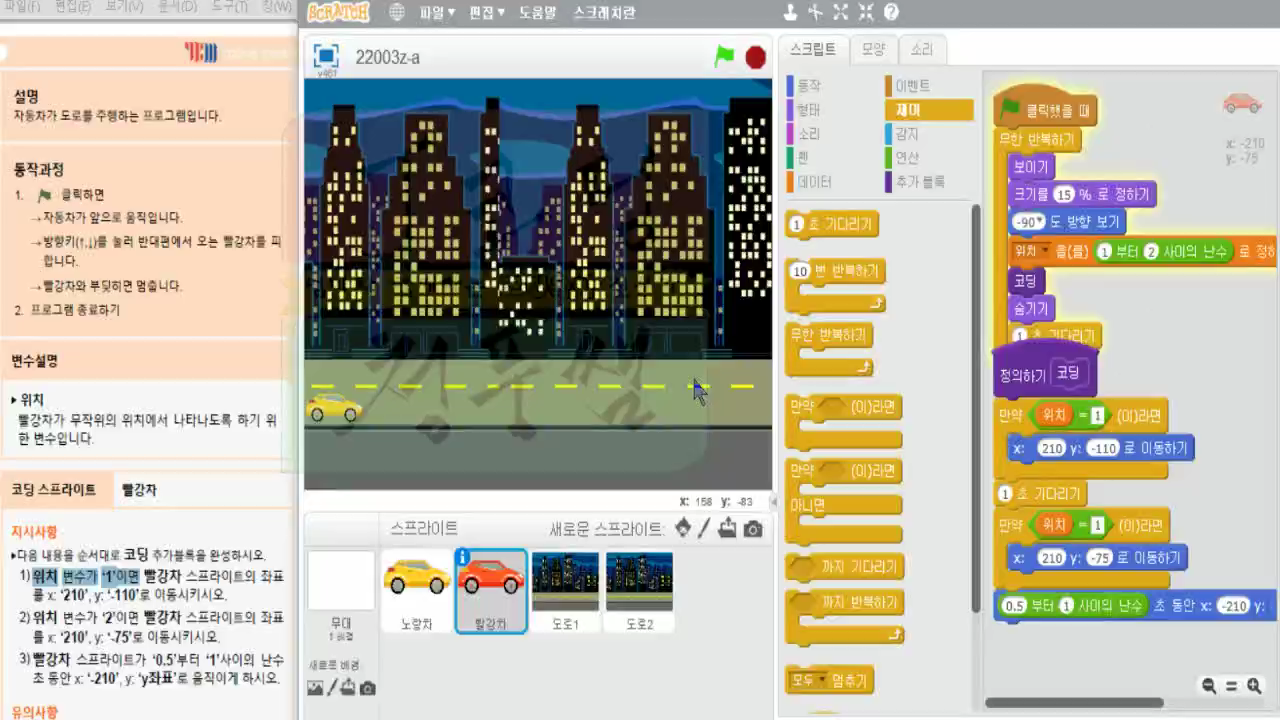Choose new backdrop from library
The width and height of the screenshot is (1280, 720).
pos(315,688)
